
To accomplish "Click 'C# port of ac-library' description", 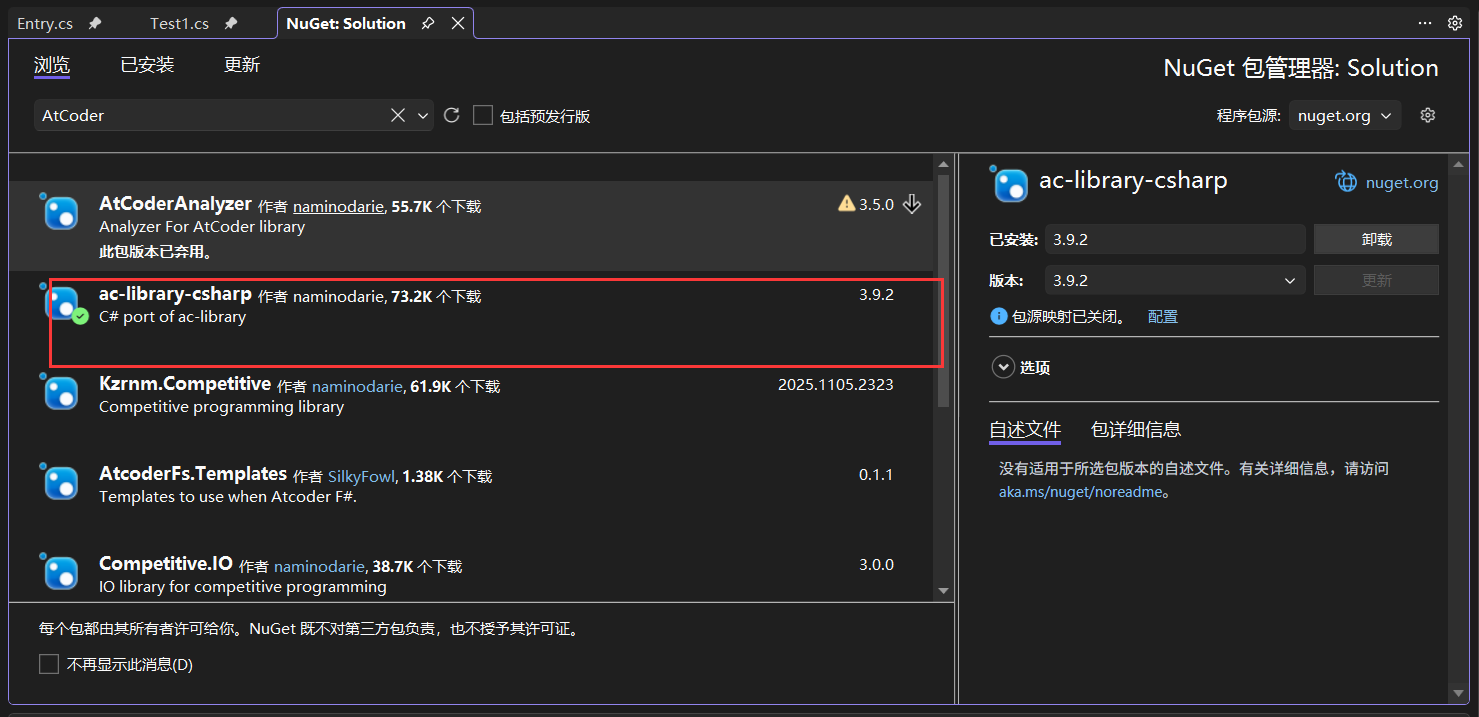I will 172,317.
